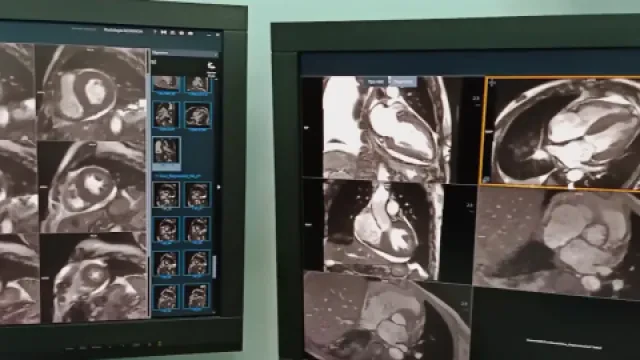
Task: Collapse the series group label above the lower thumbnails
Action: (x=178, y=176)
